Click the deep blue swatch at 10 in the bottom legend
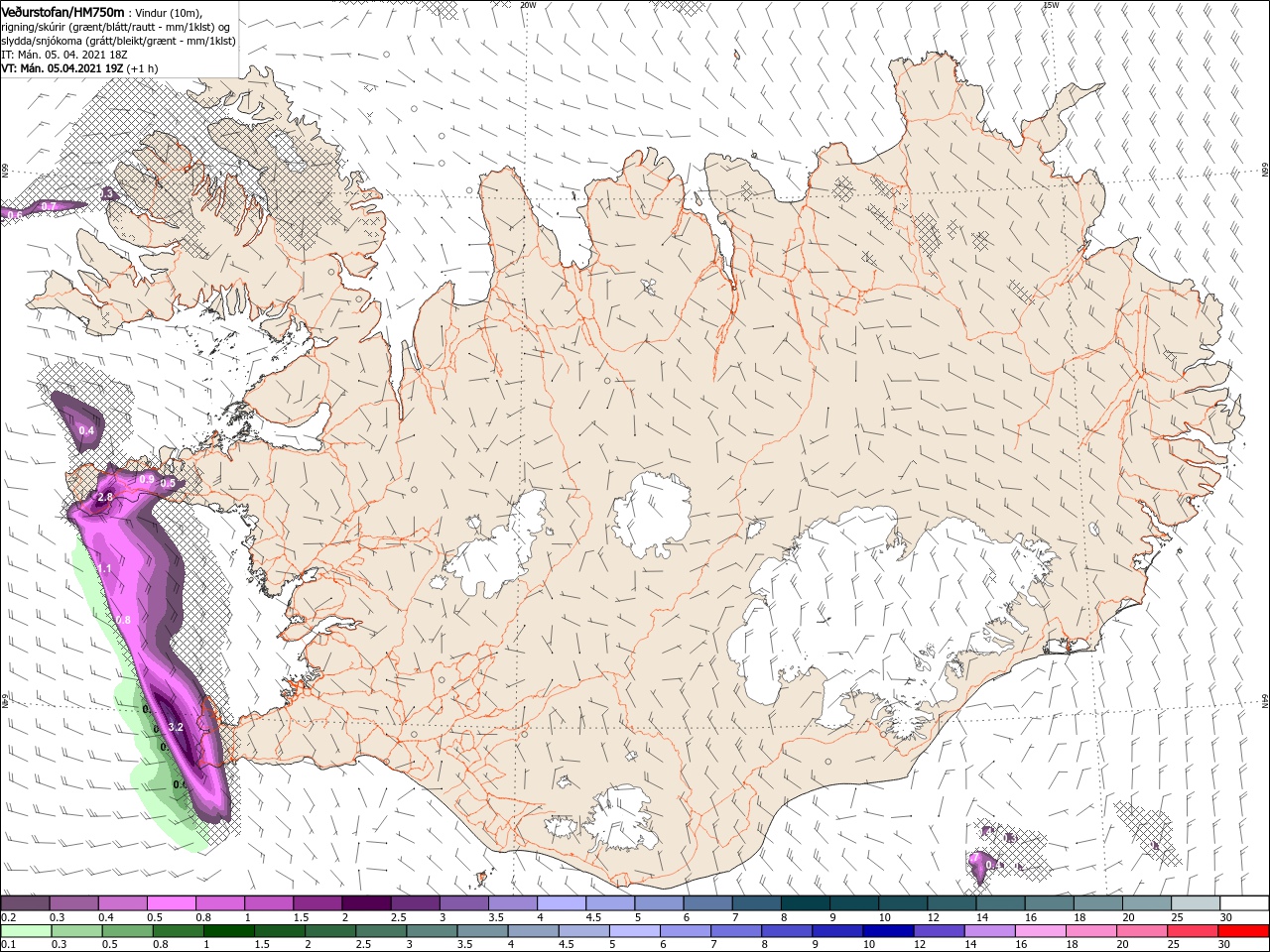 (x=886, y=931)
